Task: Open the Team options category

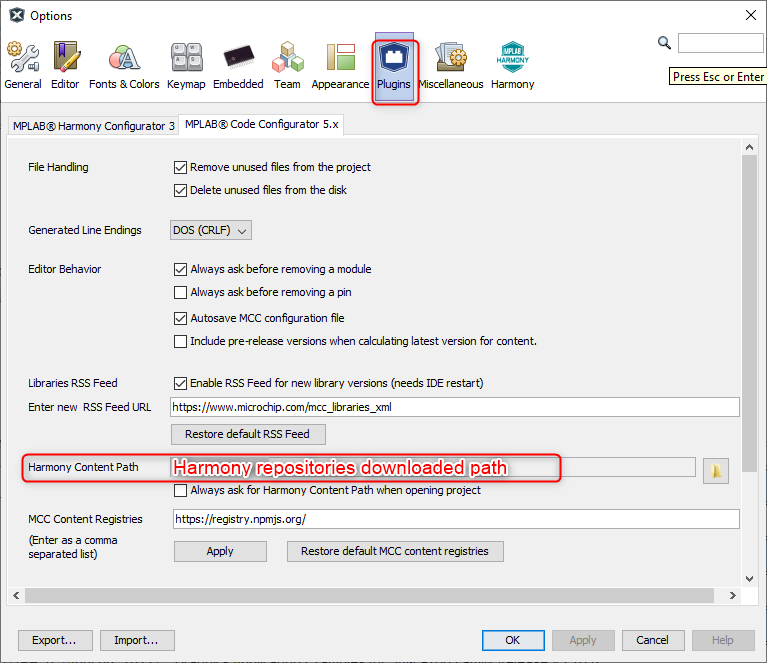Action: pos(287,66)
